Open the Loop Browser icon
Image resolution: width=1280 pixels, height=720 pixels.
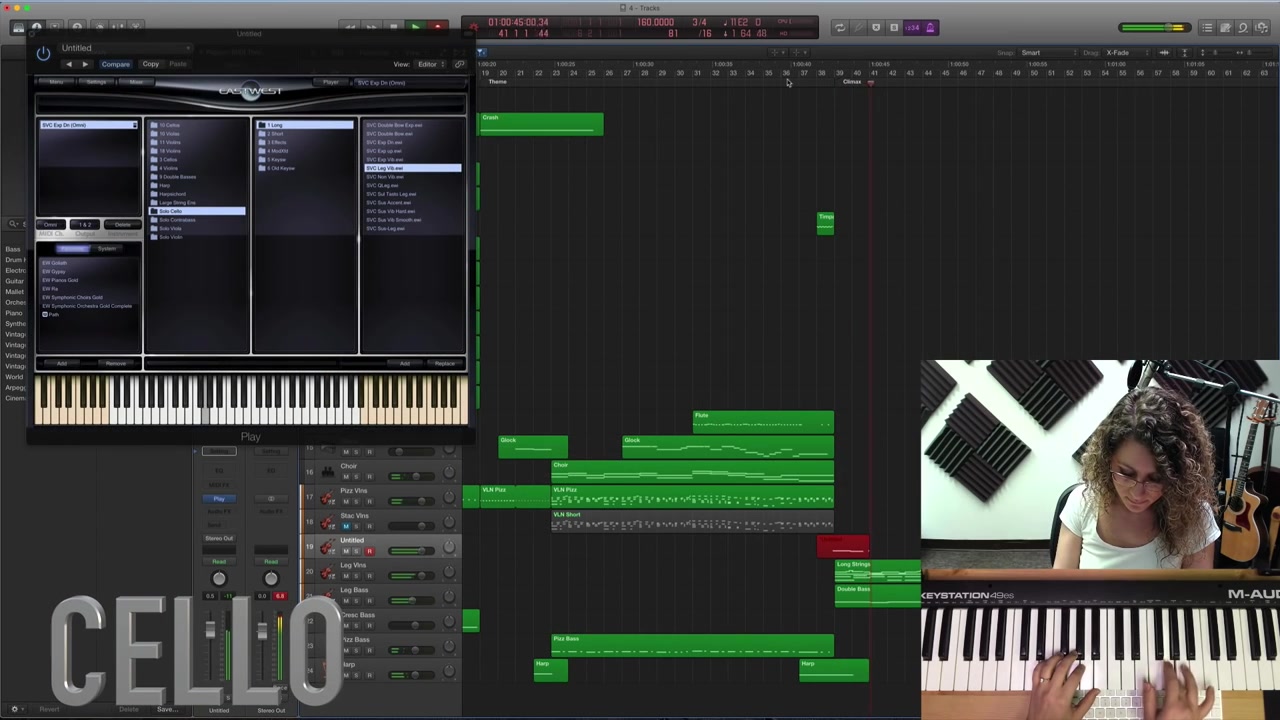tap(1243, 28)
